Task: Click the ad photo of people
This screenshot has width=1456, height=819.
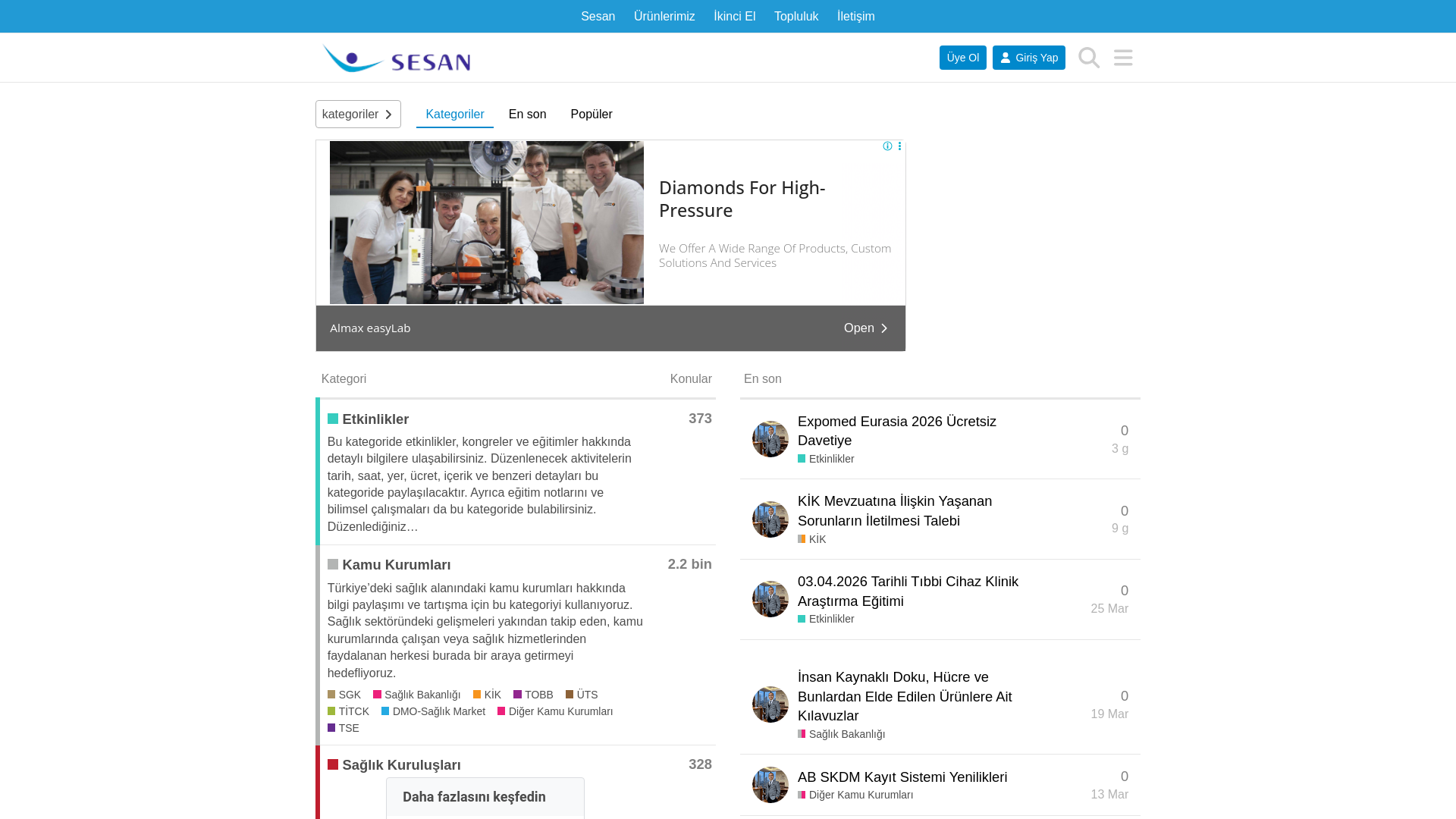Action: 487,223
